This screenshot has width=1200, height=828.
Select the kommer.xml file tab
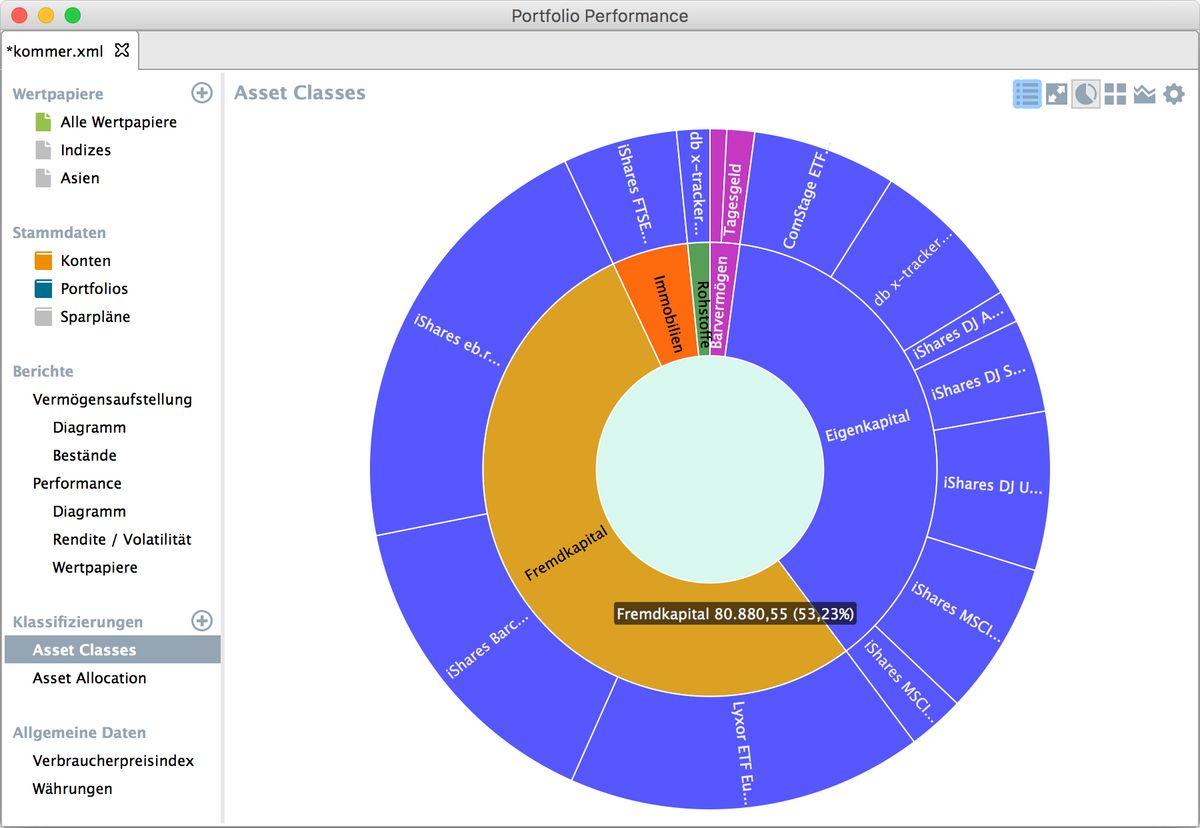56,51
